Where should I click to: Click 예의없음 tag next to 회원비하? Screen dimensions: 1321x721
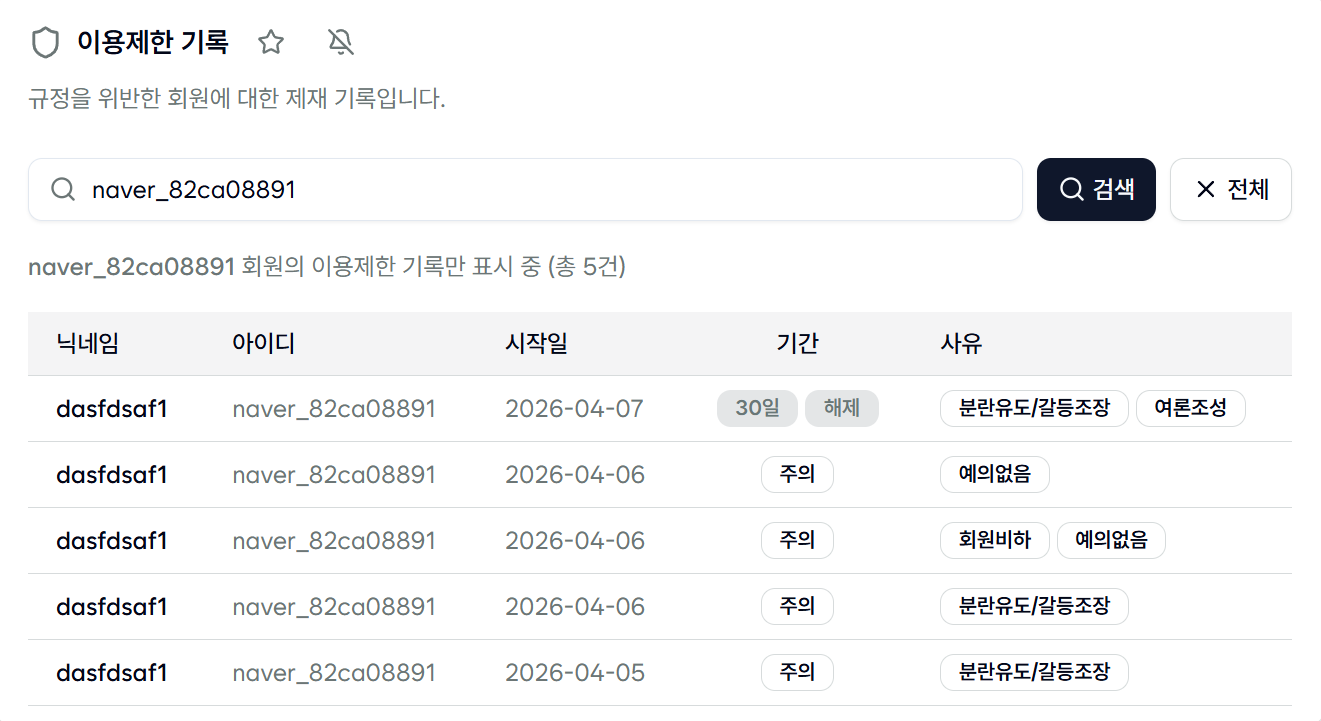1111,540
